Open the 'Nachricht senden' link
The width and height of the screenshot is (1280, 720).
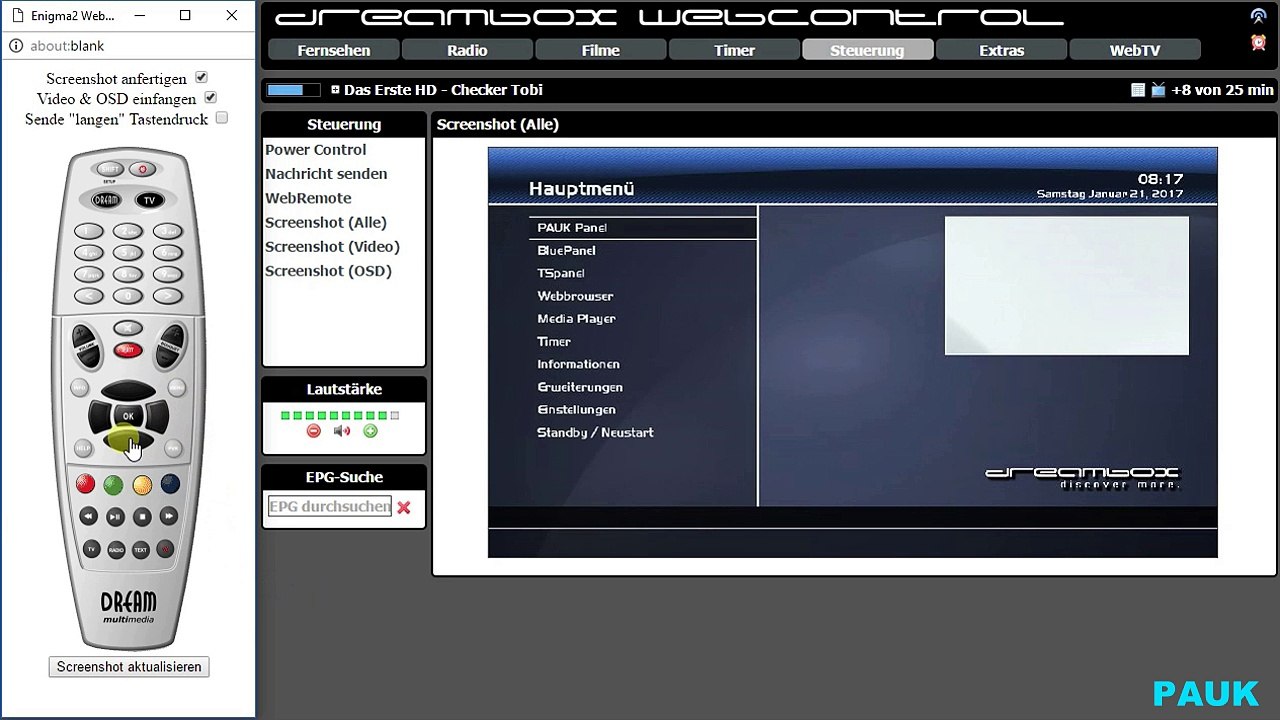326,174
